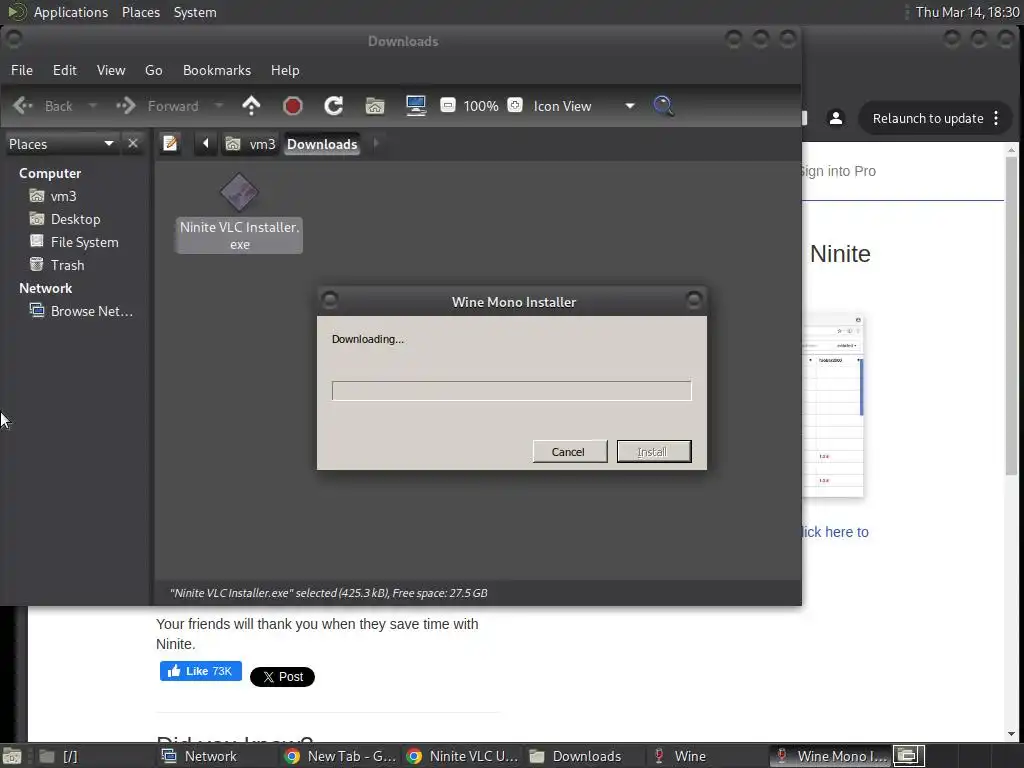This screenshot has height=768, width=1024.
Task: Click the X Post button
Action: pyautogui.click(x=282, y=677)
